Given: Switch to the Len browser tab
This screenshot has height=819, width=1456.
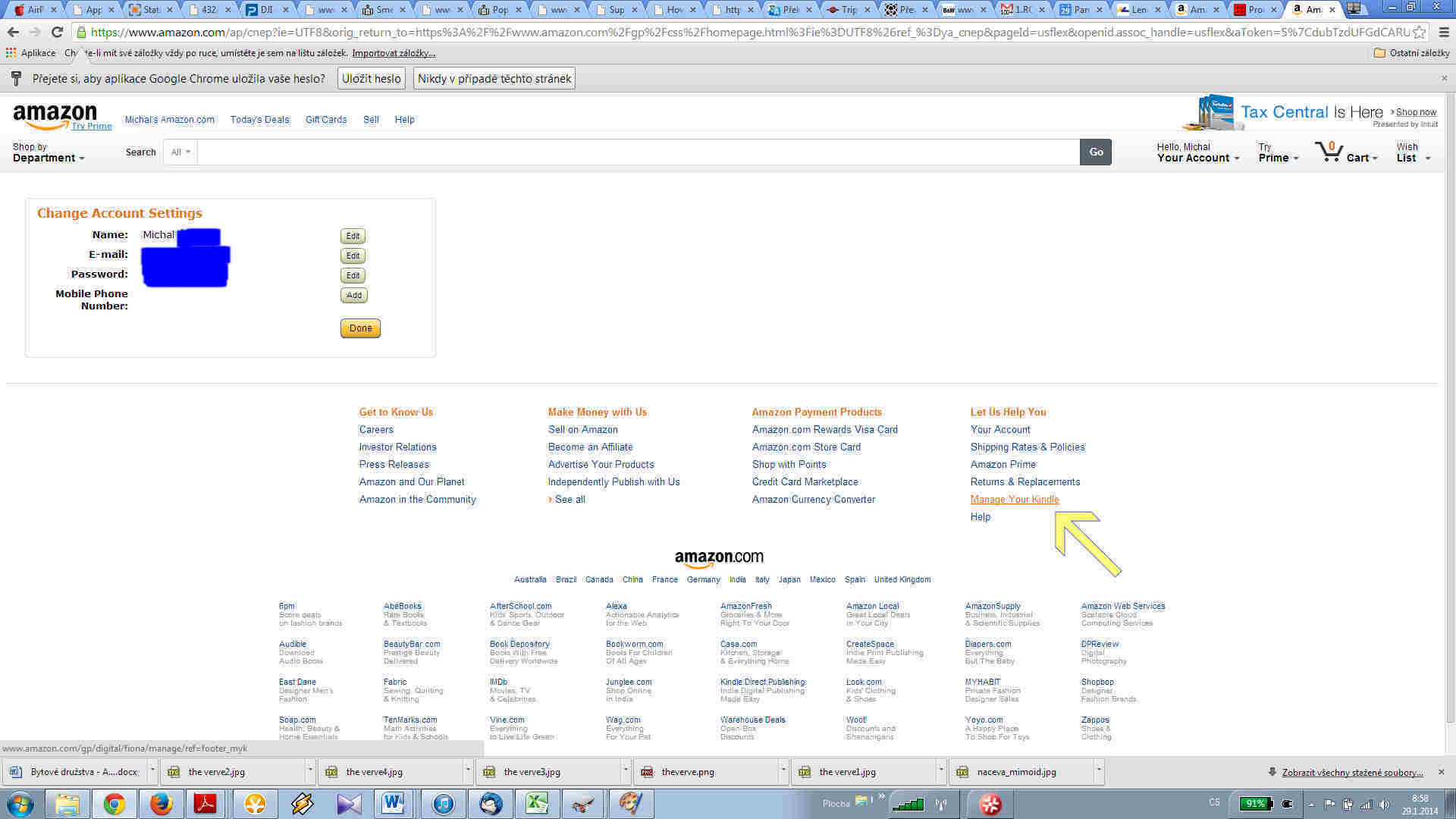Looking at the screenshot, I should point(1137,10).
